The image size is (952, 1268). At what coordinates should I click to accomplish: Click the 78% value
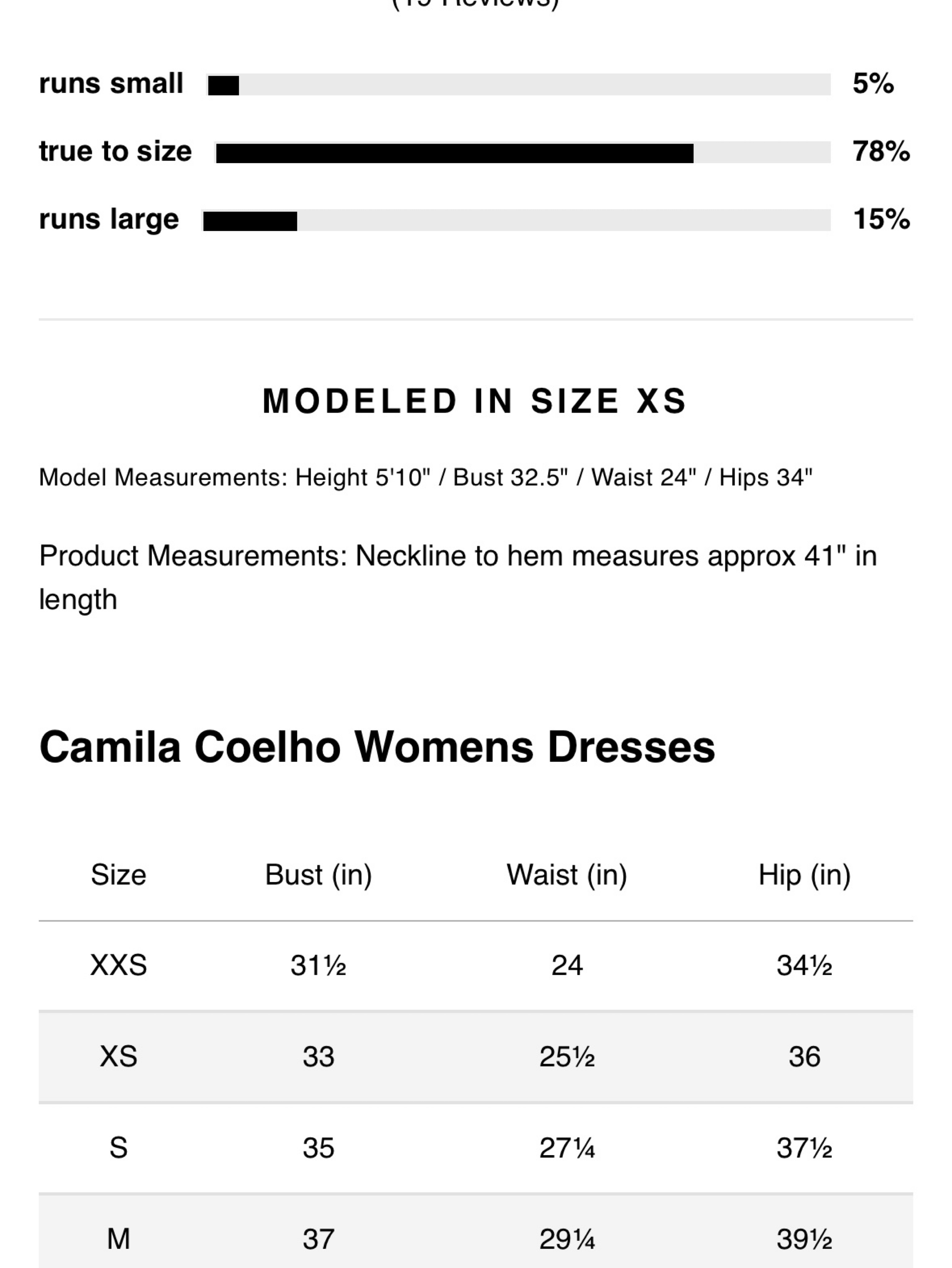tap(881, 151)
